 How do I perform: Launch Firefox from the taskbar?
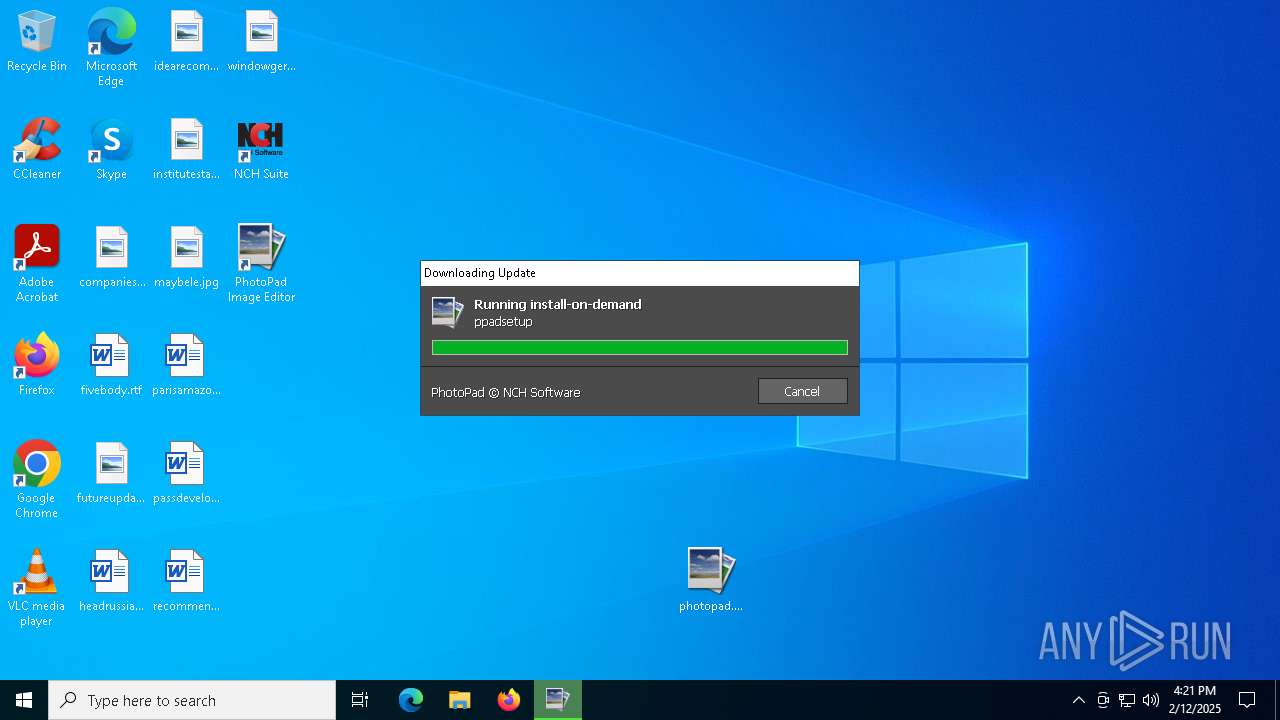[x=509, y=700]
